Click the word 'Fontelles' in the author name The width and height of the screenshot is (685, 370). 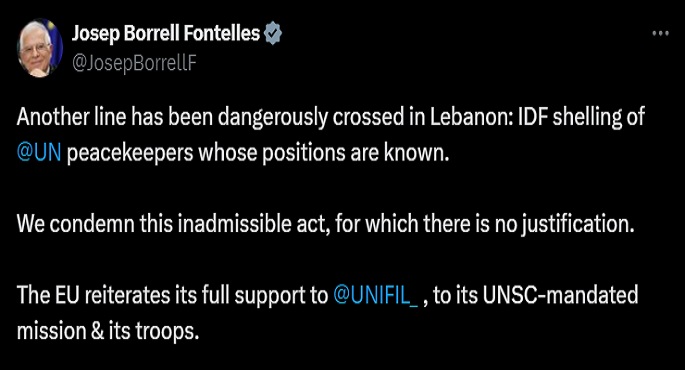click(x=221, y=34)
